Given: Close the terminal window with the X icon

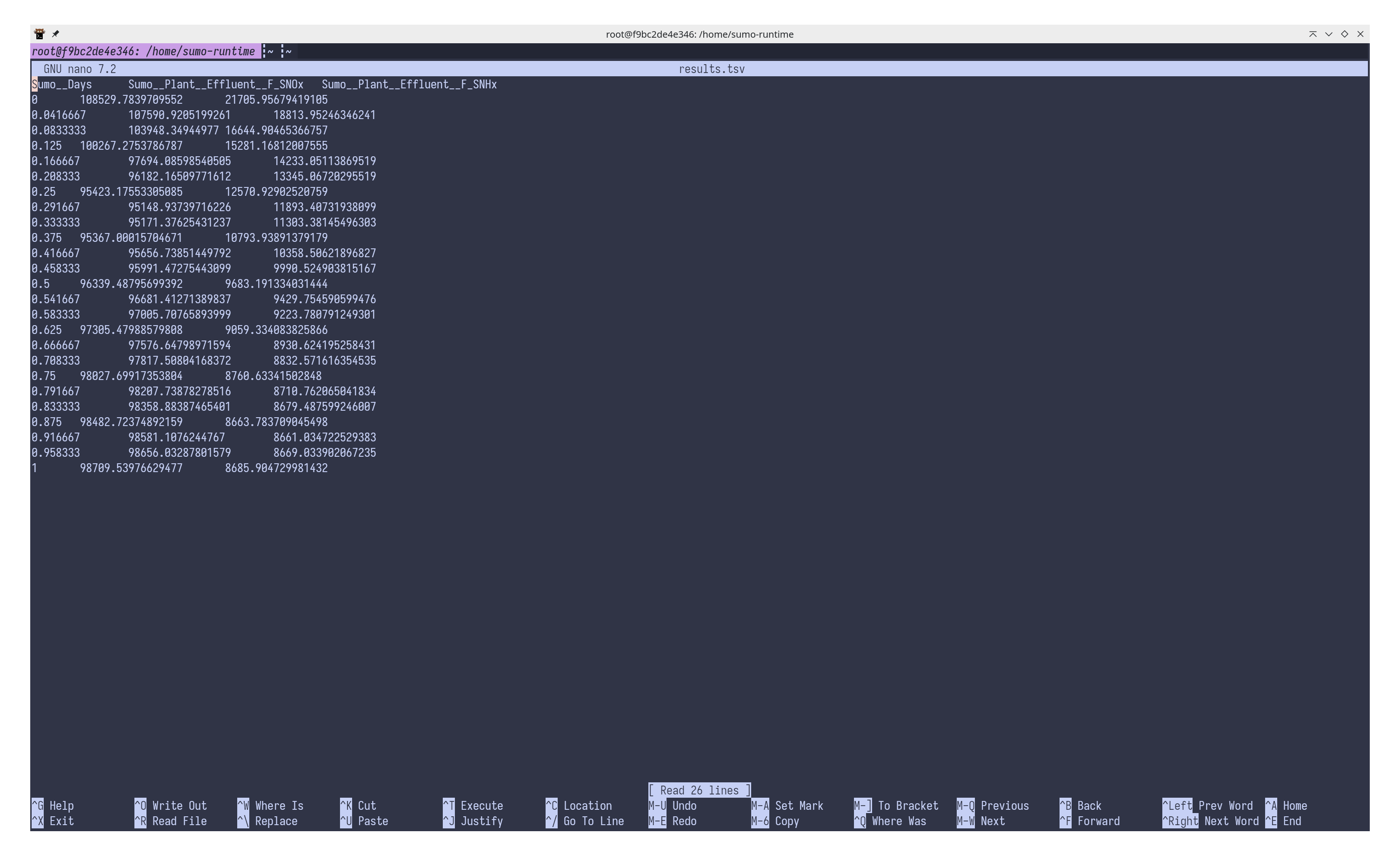Looking at the screenshot, I should click(1360, 34).
